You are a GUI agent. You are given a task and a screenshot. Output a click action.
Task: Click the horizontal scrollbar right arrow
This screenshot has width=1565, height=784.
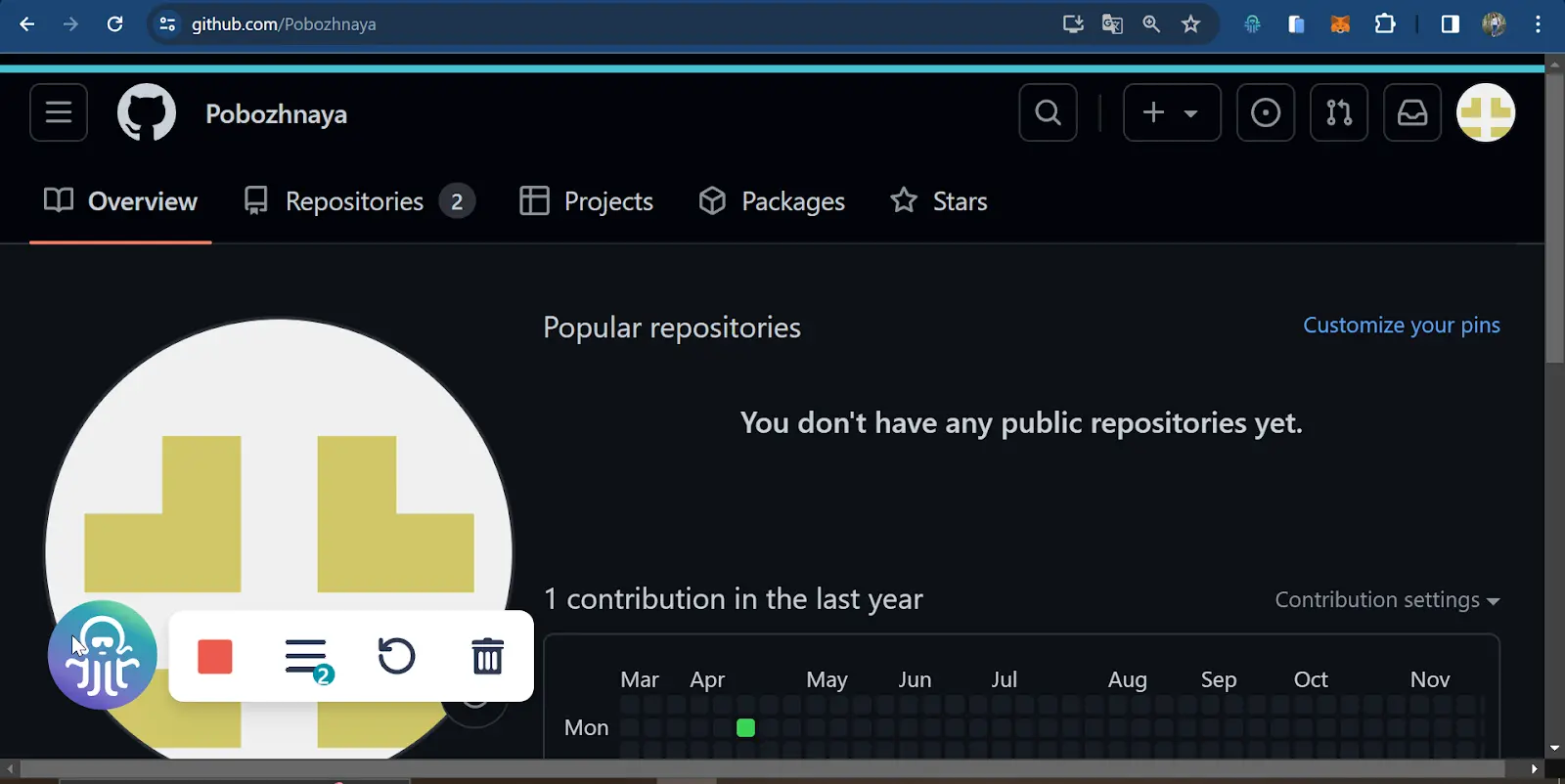[1534, 769]
